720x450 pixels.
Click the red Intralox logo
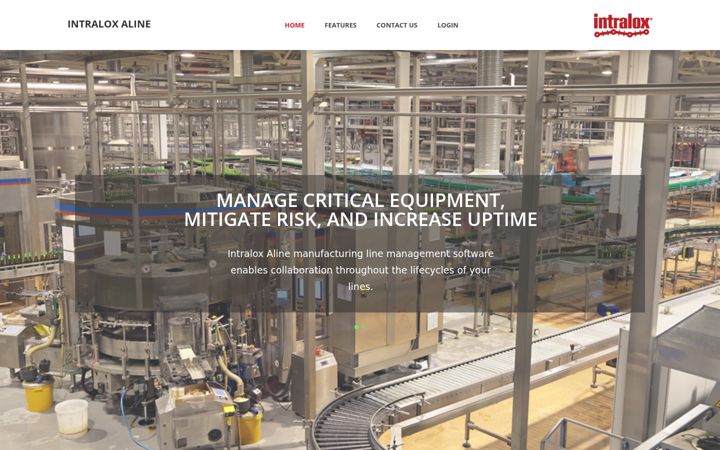click(622, 25)
